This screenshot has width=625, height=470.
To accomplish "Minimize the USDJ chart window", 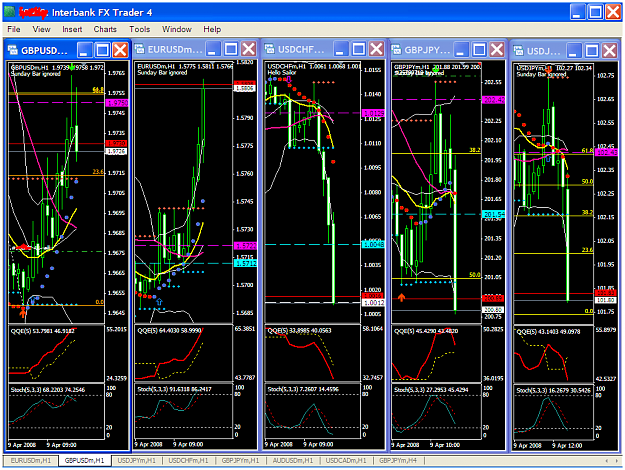I will coord(574,50).
